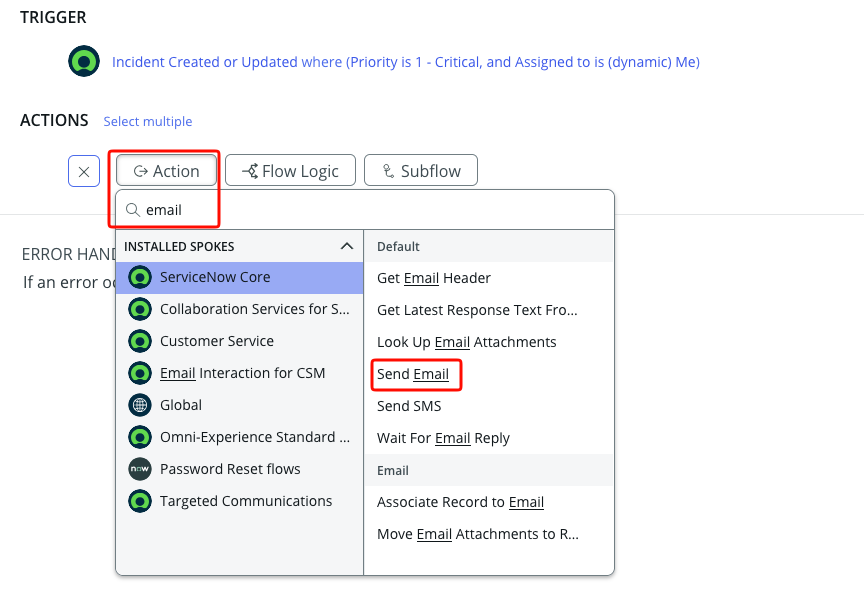864x596 pixels.
Task: Click the Global spoke globe icon
Action: 141,405
